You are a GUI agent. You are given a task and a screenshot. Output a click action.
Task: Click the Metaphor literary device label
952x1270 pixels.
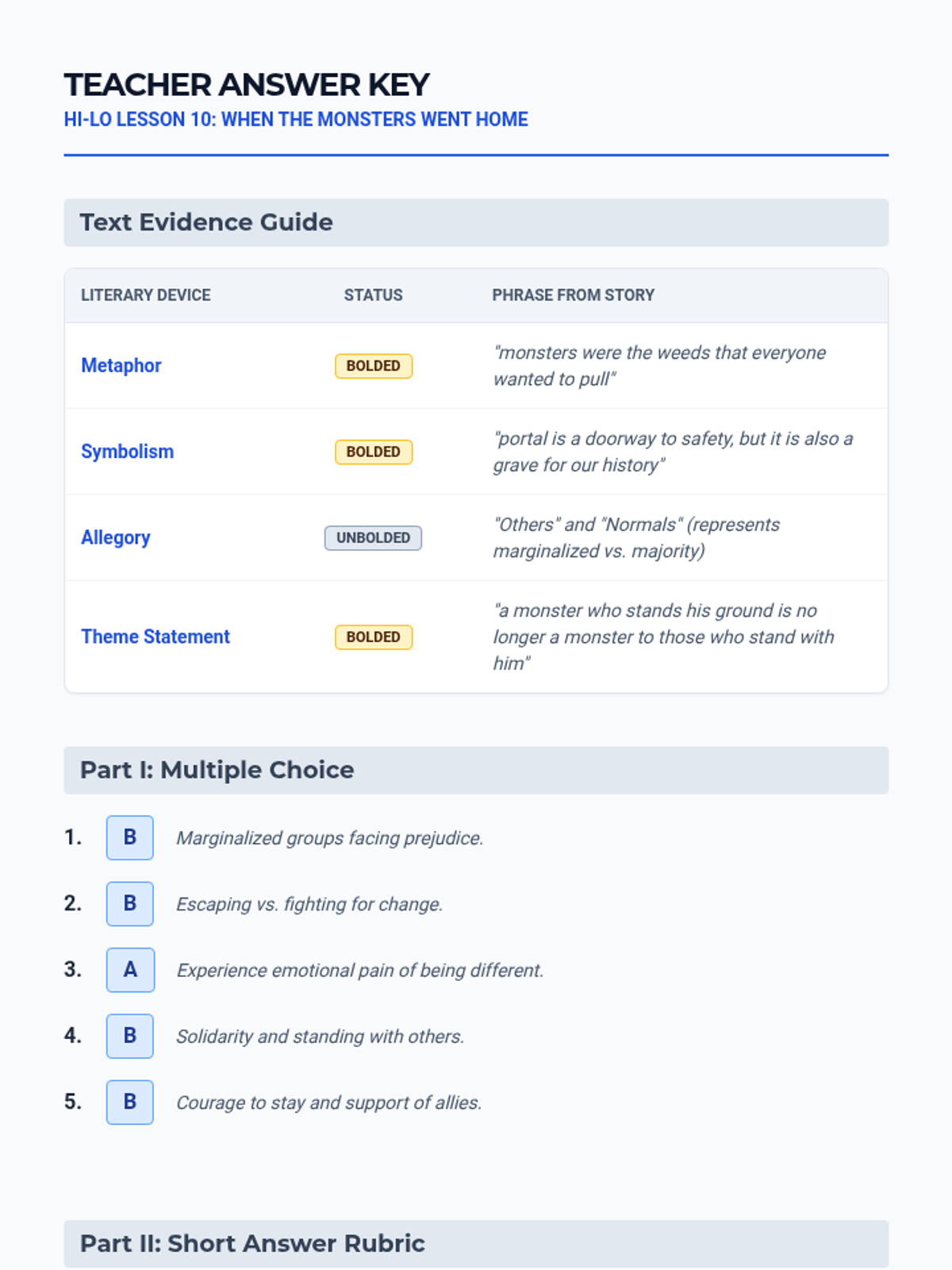(121, 365)
